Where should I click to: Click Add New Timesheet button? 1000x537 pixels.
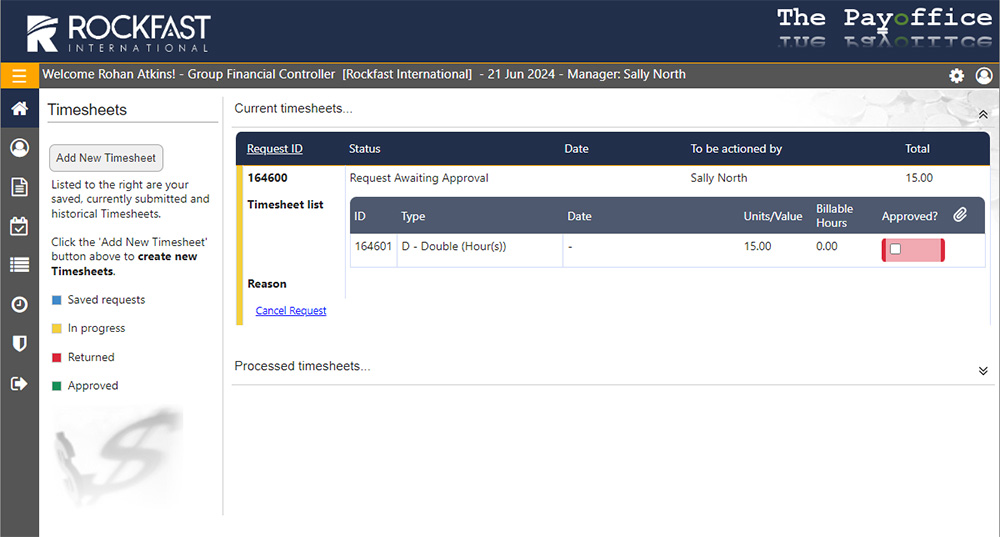106,158
